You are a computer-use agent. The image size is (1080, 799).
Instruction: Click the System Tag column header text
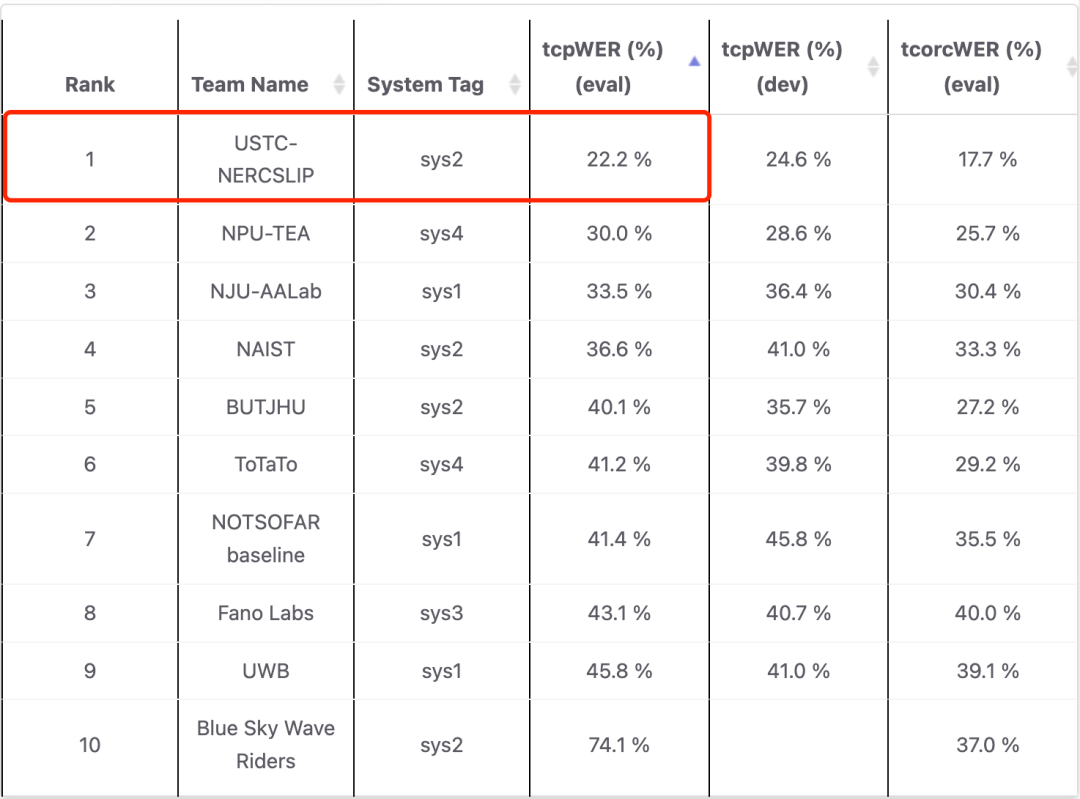coord(425,85)
